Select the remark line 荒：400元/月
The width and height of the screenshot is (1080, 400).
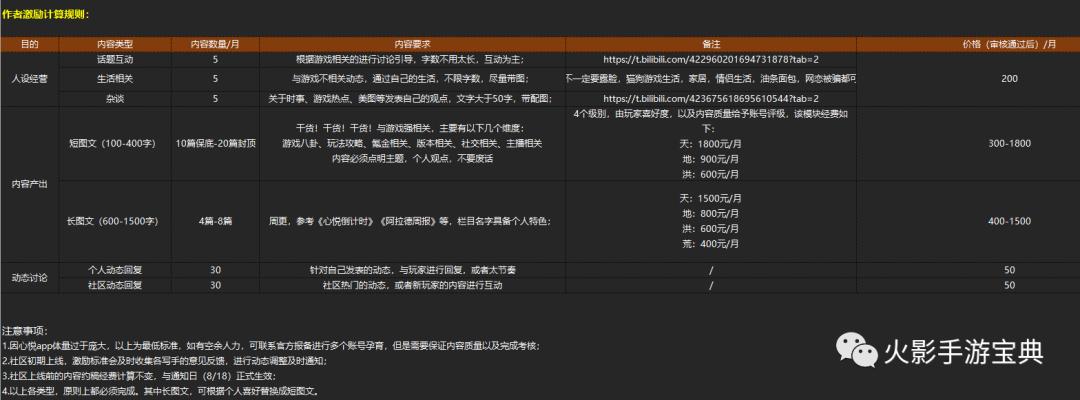click(x=711, y=244)
